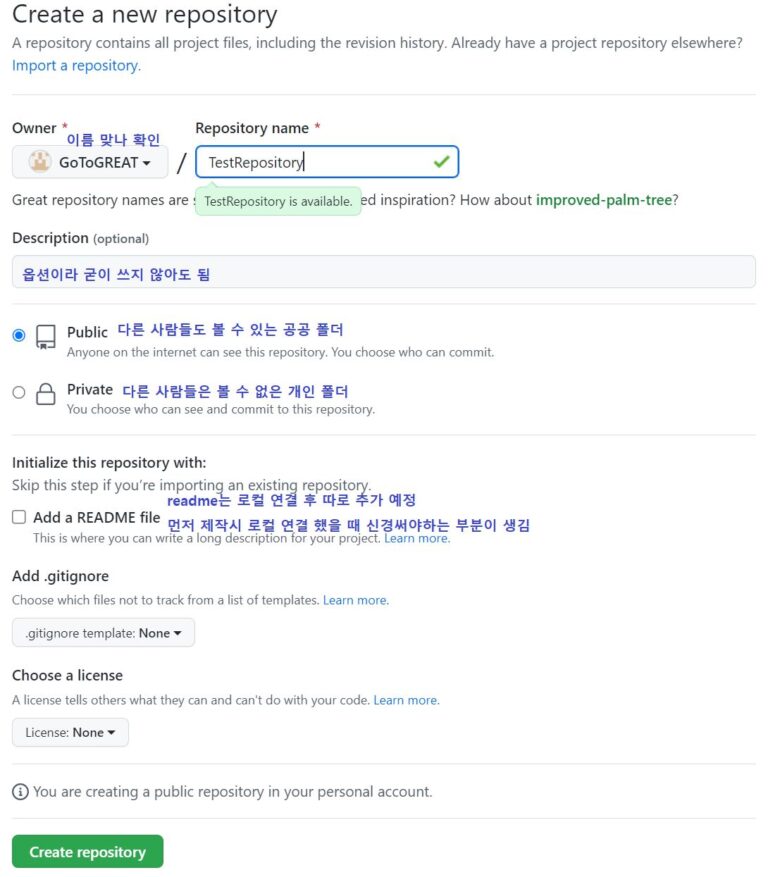Click the Public repository book icon
Viewport: 768px width, 877px height.
coord(45,337)
